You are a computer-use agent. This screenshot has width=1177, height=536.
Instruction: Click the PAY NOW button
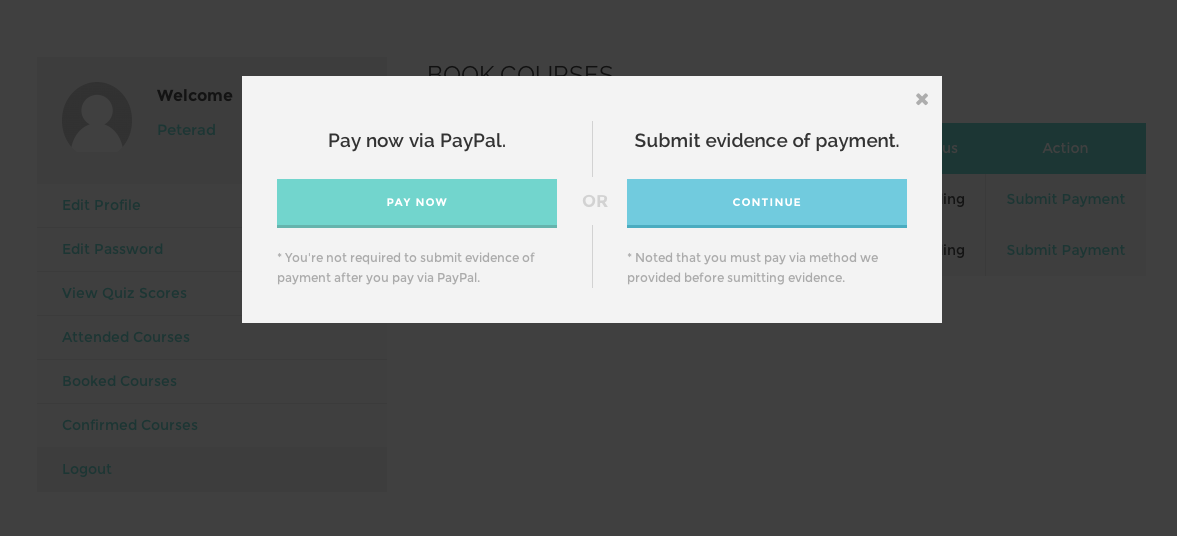[x=417, y=202]
